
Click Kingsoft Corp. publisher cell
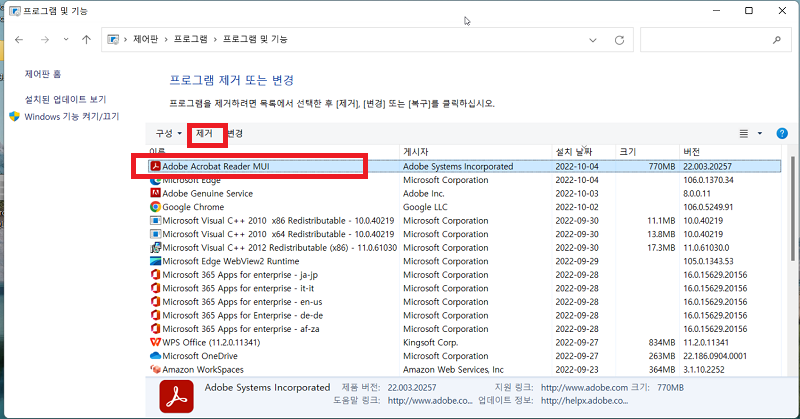point(431,342)
